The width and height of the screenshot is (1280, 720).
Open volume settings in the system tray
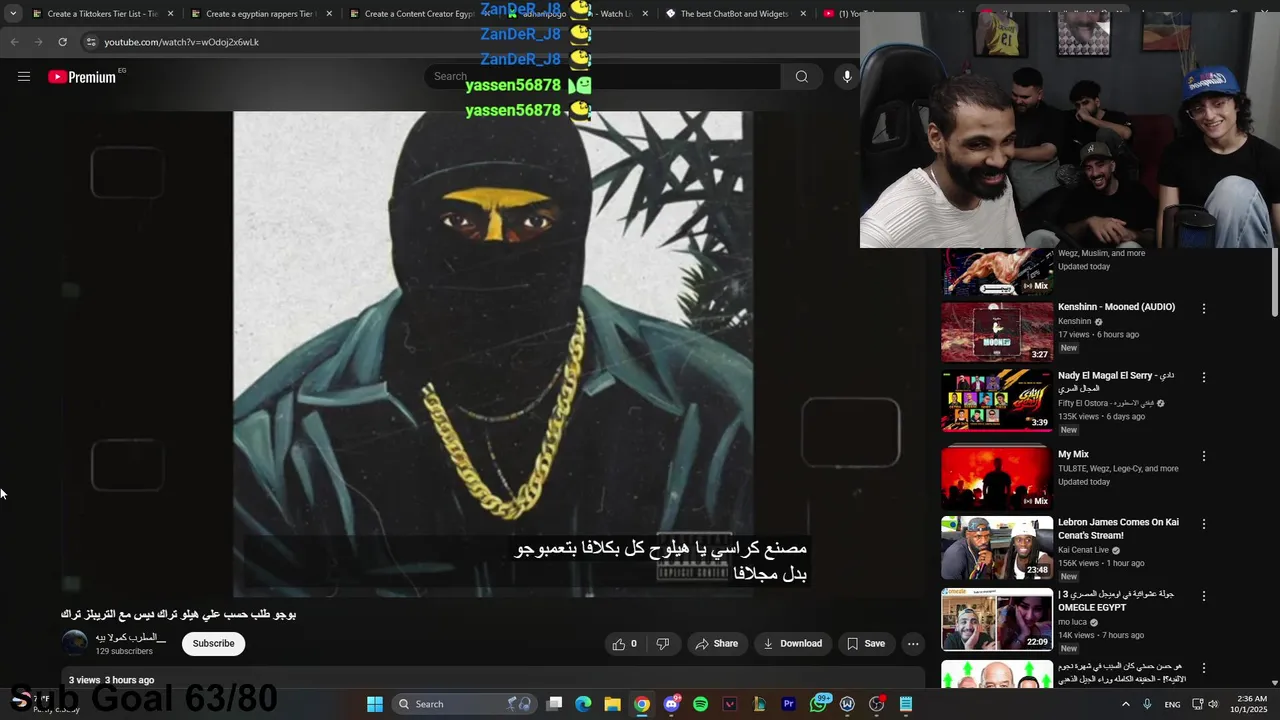coord(1213,704)
